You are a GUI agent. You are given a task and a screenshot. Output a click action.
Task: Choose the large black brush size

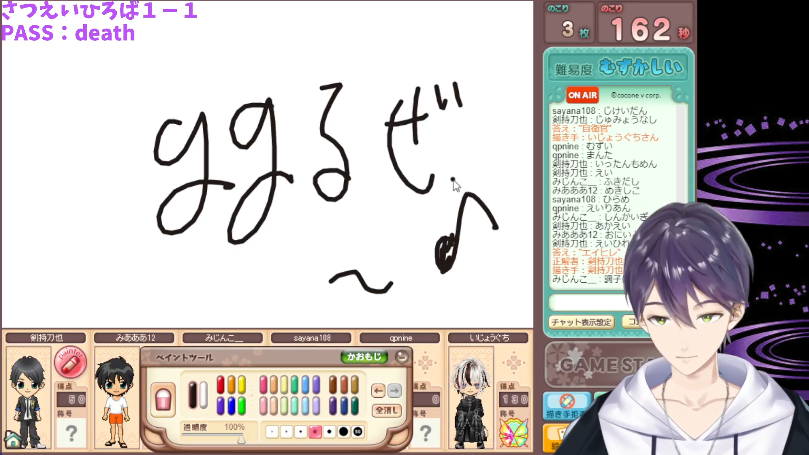[x=343, y=431]
